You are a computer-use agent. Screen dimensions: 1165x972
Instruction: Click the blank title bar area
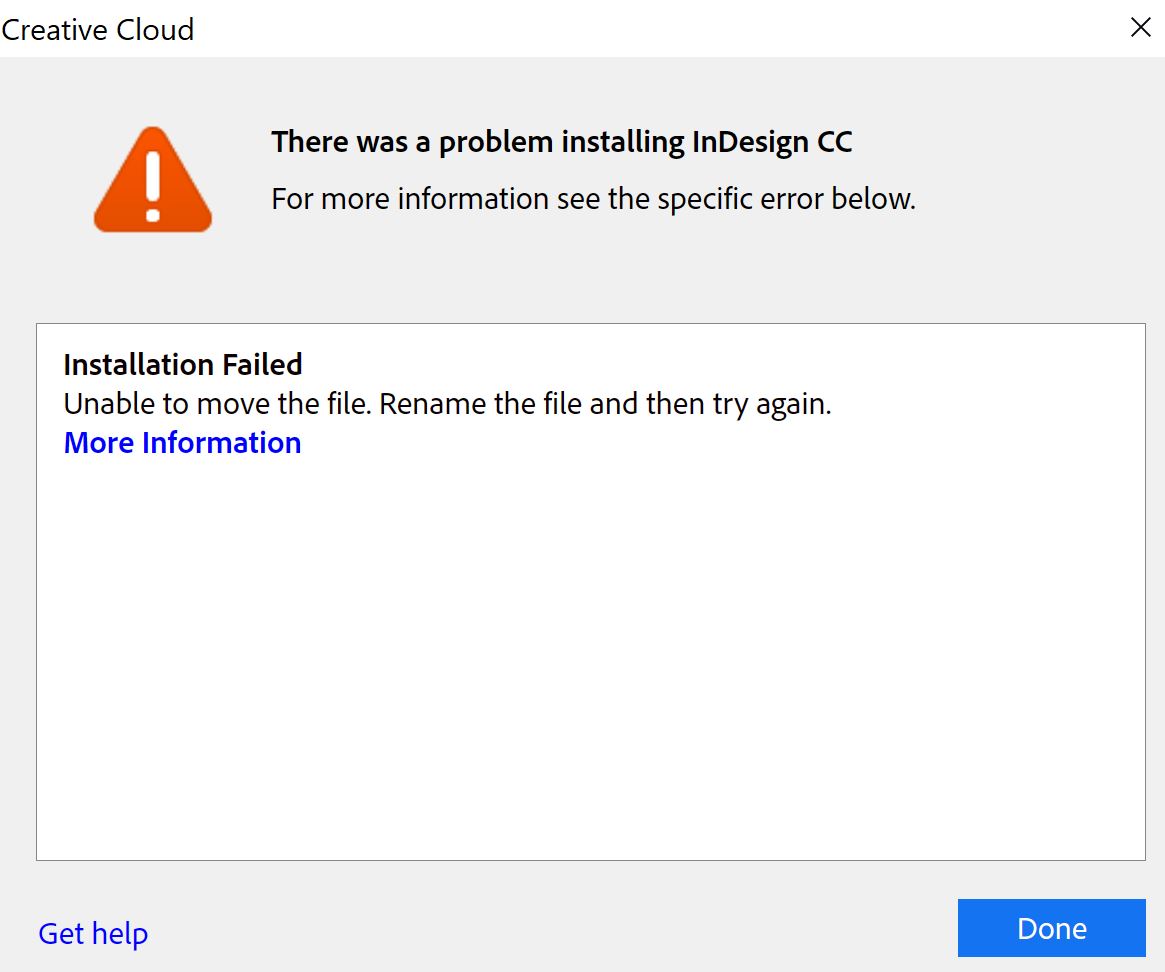(x=650, y=28)
